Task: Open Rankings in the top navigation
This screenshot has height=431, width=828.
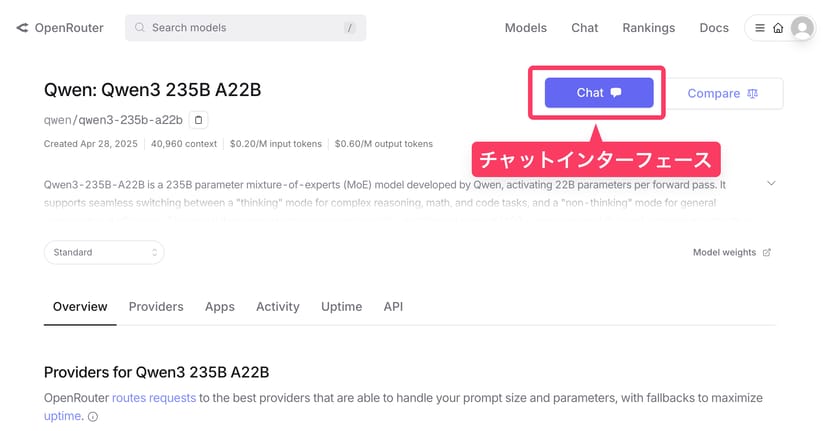Action: pyautogui.click(x=648, y=28)
